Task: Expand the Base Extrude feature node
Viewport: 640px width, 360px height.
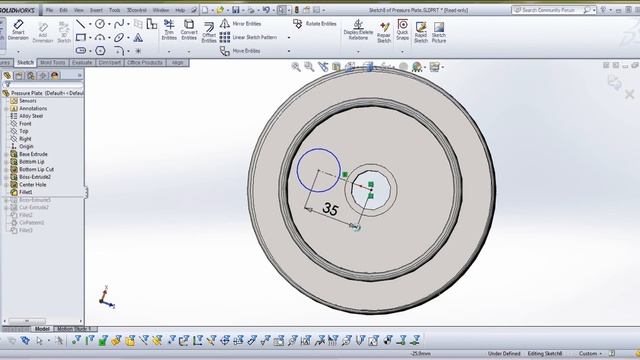Action: (x=6, y=154)
